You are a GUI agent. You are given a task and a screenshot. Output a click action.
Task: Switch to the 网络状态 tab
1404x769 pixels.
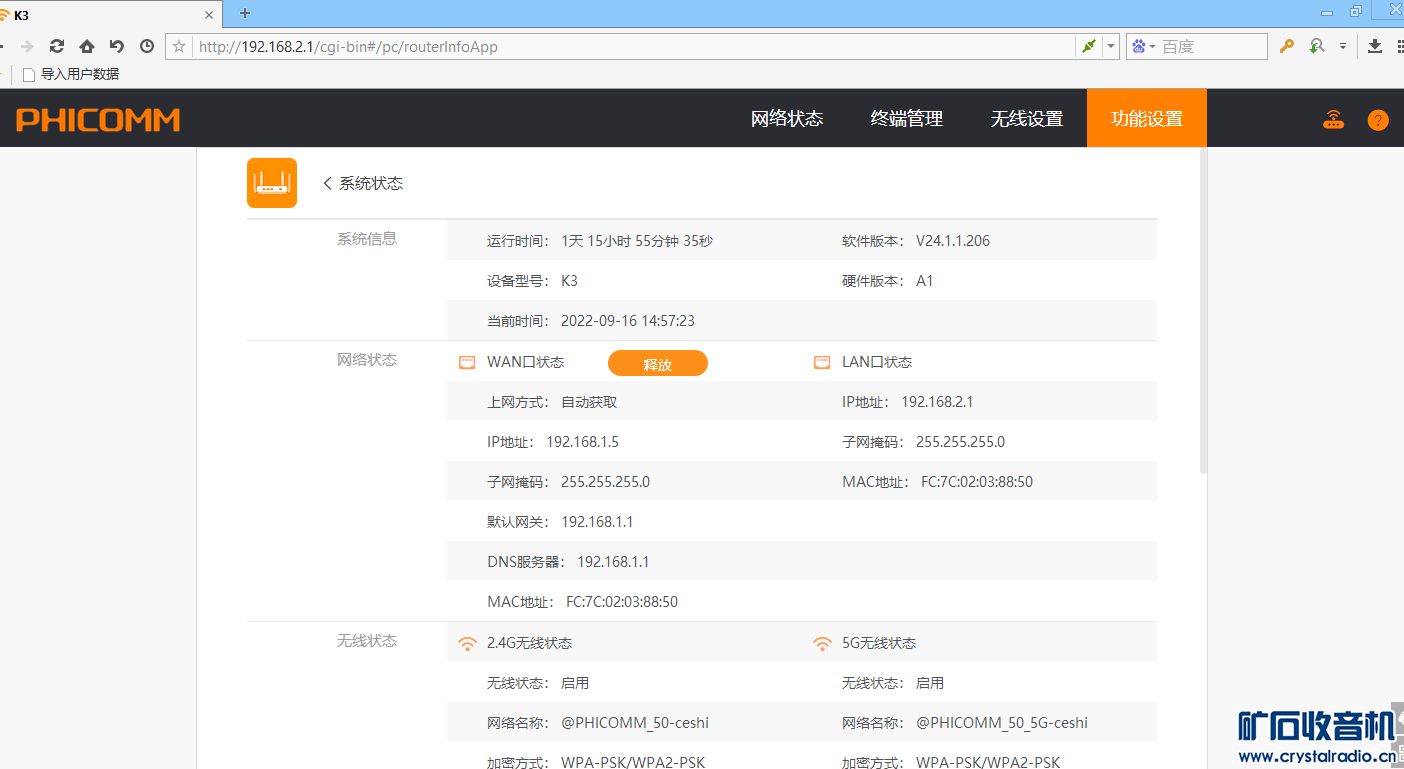click(787, 119)
